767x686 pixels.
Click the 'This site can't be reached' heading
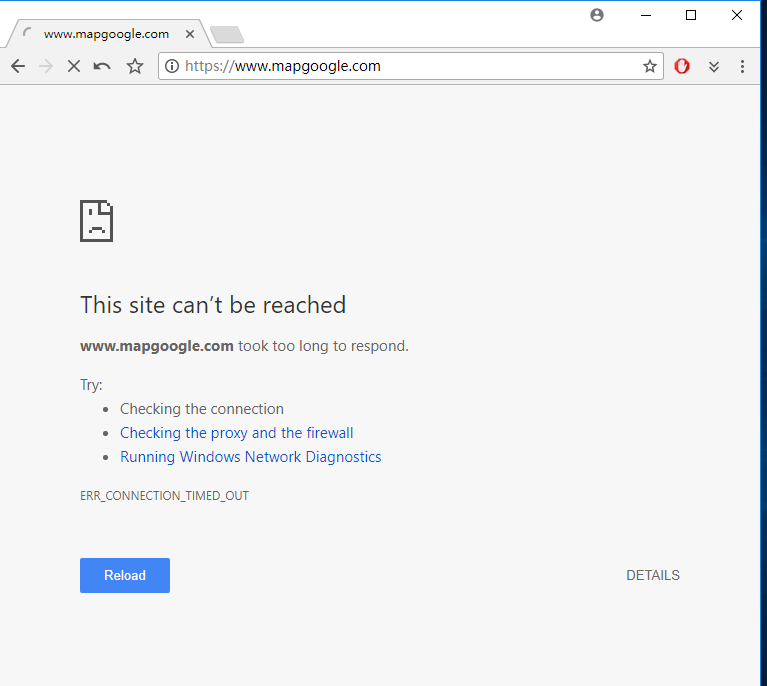tap(213, 305)
